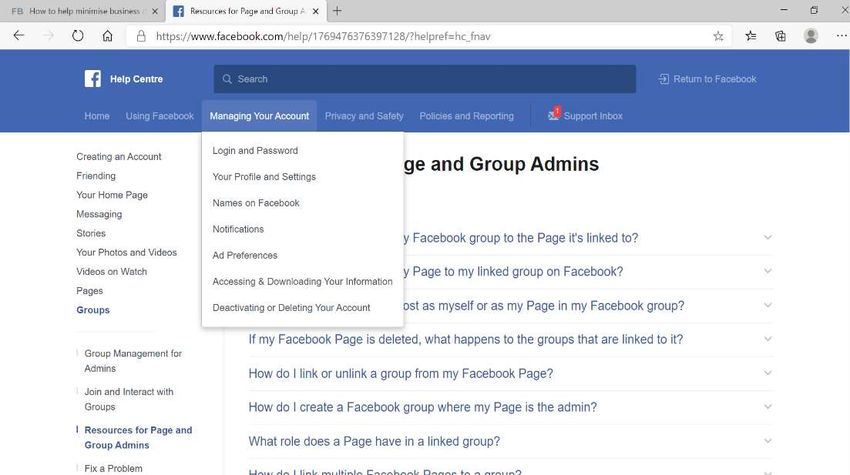Expand chevron for role Page has in linked group
The image size is (850, 475).
tap(768, 441)
